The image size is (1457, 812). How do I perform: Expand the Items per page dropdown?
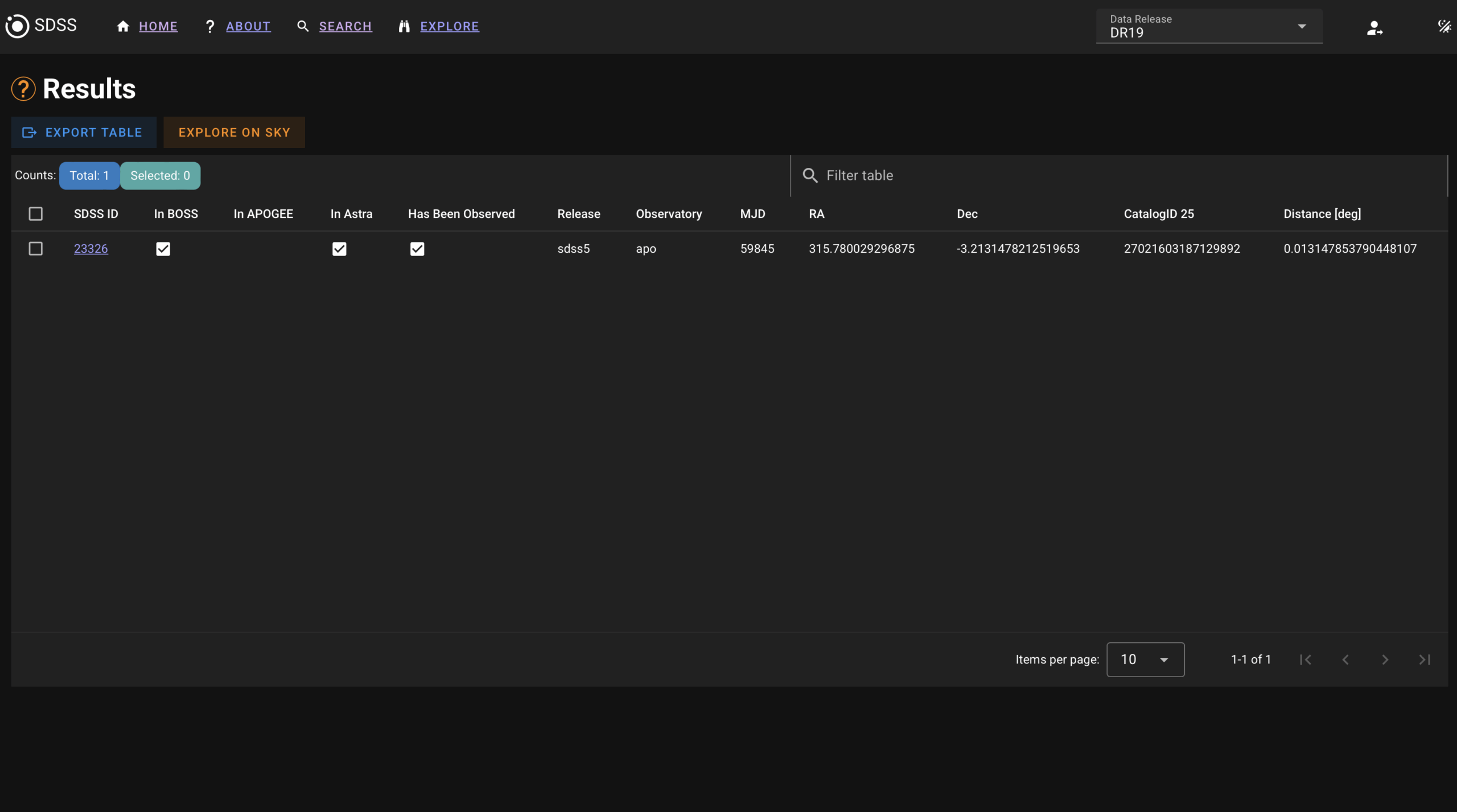[x=1145, y=660]
